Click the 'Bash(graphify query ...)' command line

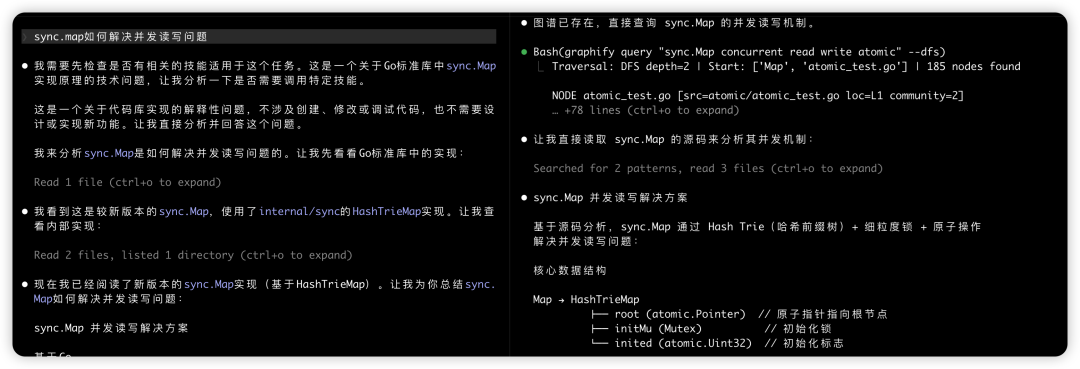[x=739, y=52]
